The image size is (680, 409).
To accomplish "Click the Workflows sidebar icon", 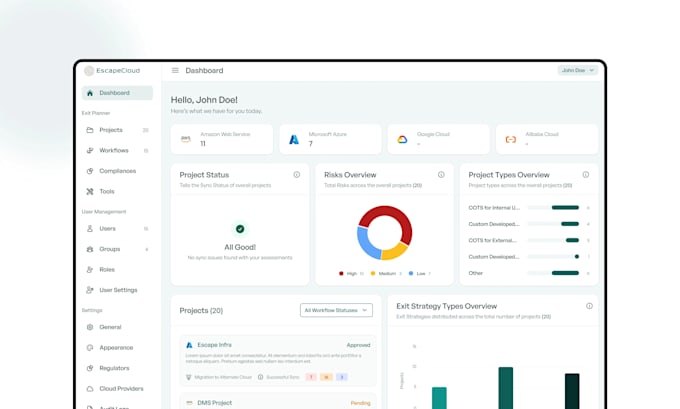I will (x=90, y=151).
